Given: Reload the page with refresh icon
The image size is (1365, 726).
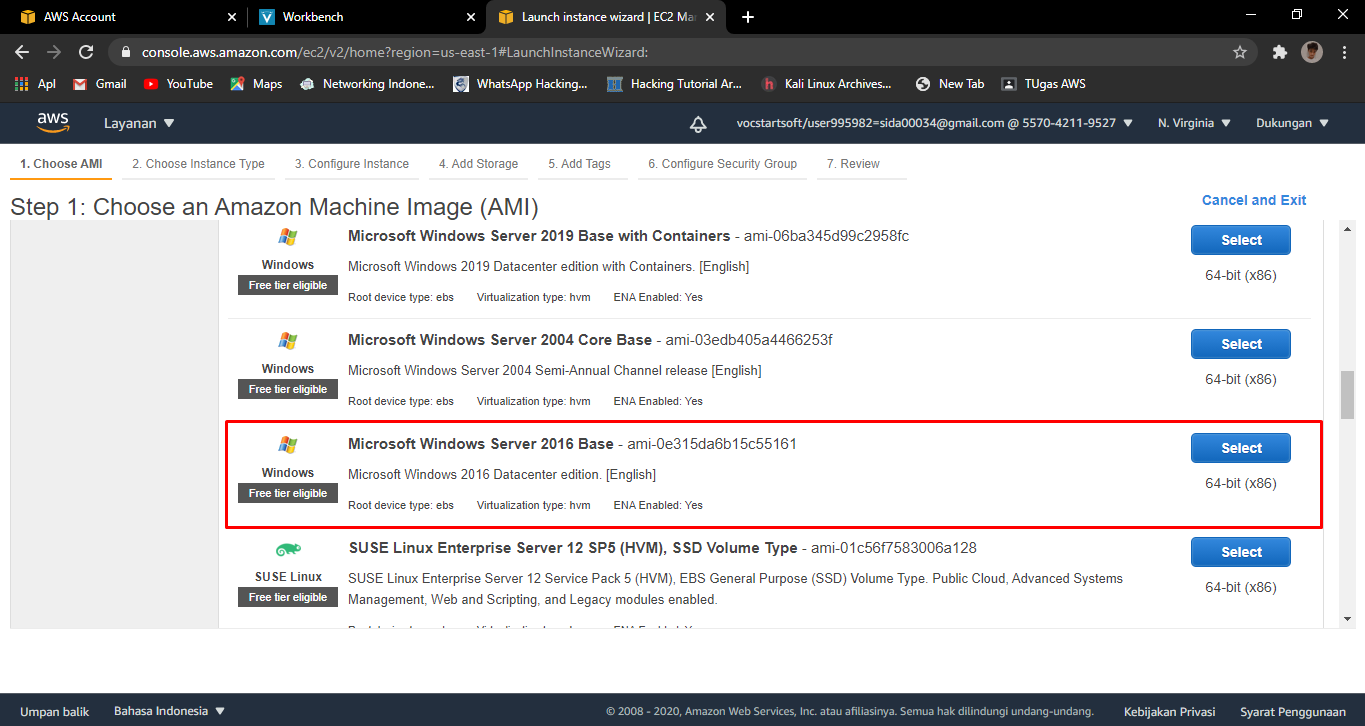Looking at the screenshot, I should [86, 52].
